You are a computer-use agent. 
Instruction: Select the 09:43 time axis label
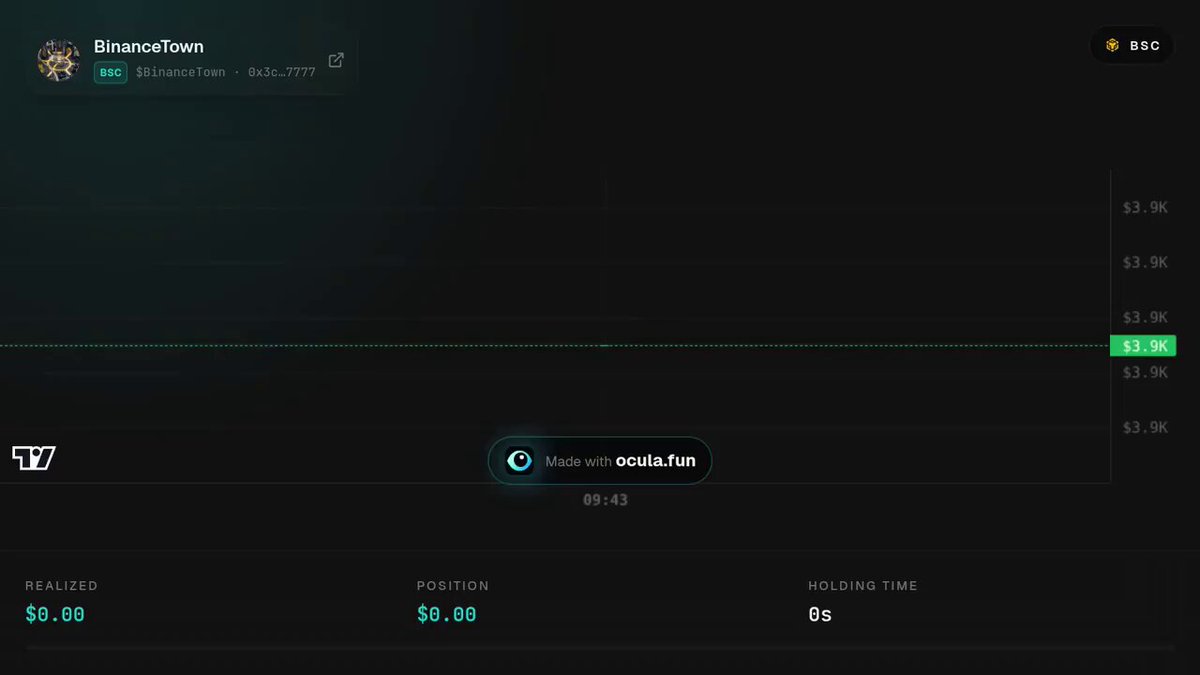tap(605, 499)
